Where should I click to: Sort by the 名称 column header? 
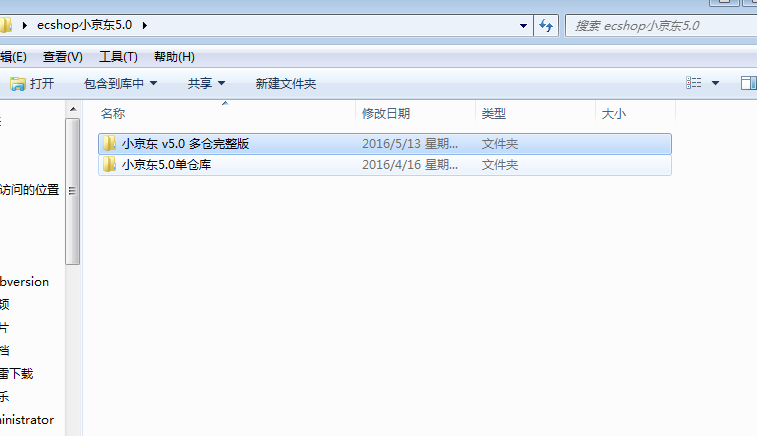tap(225, 113)
